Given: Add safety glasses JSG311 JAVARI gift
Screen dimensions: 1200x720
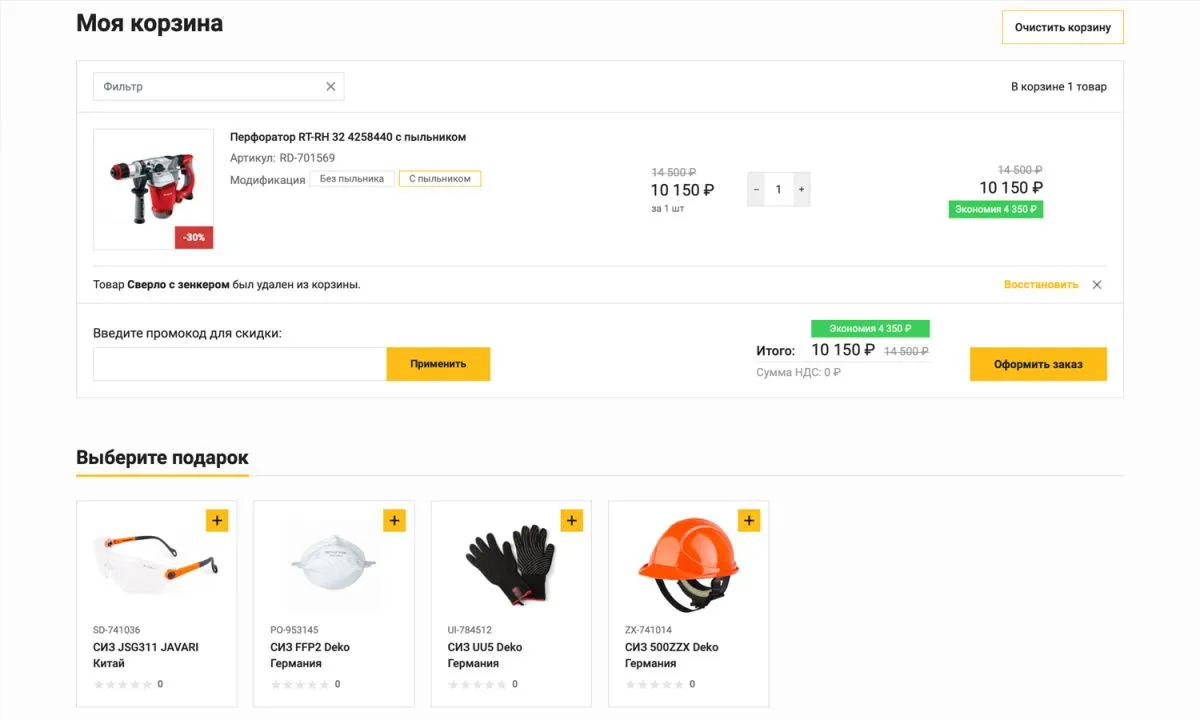Looking at the screenshot, I should click(x=218, y=520).
